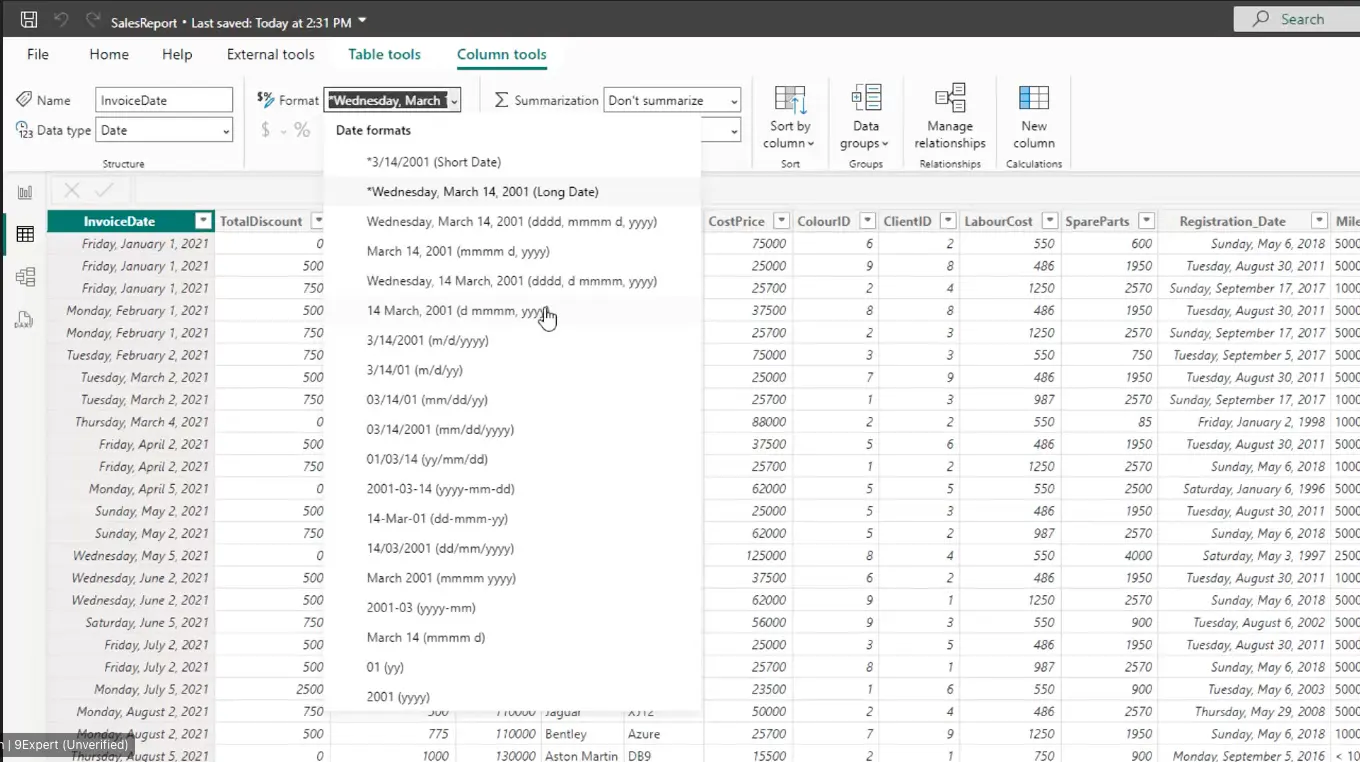
Task: Open DAX query view icon
Action: (x=24, y=320)
